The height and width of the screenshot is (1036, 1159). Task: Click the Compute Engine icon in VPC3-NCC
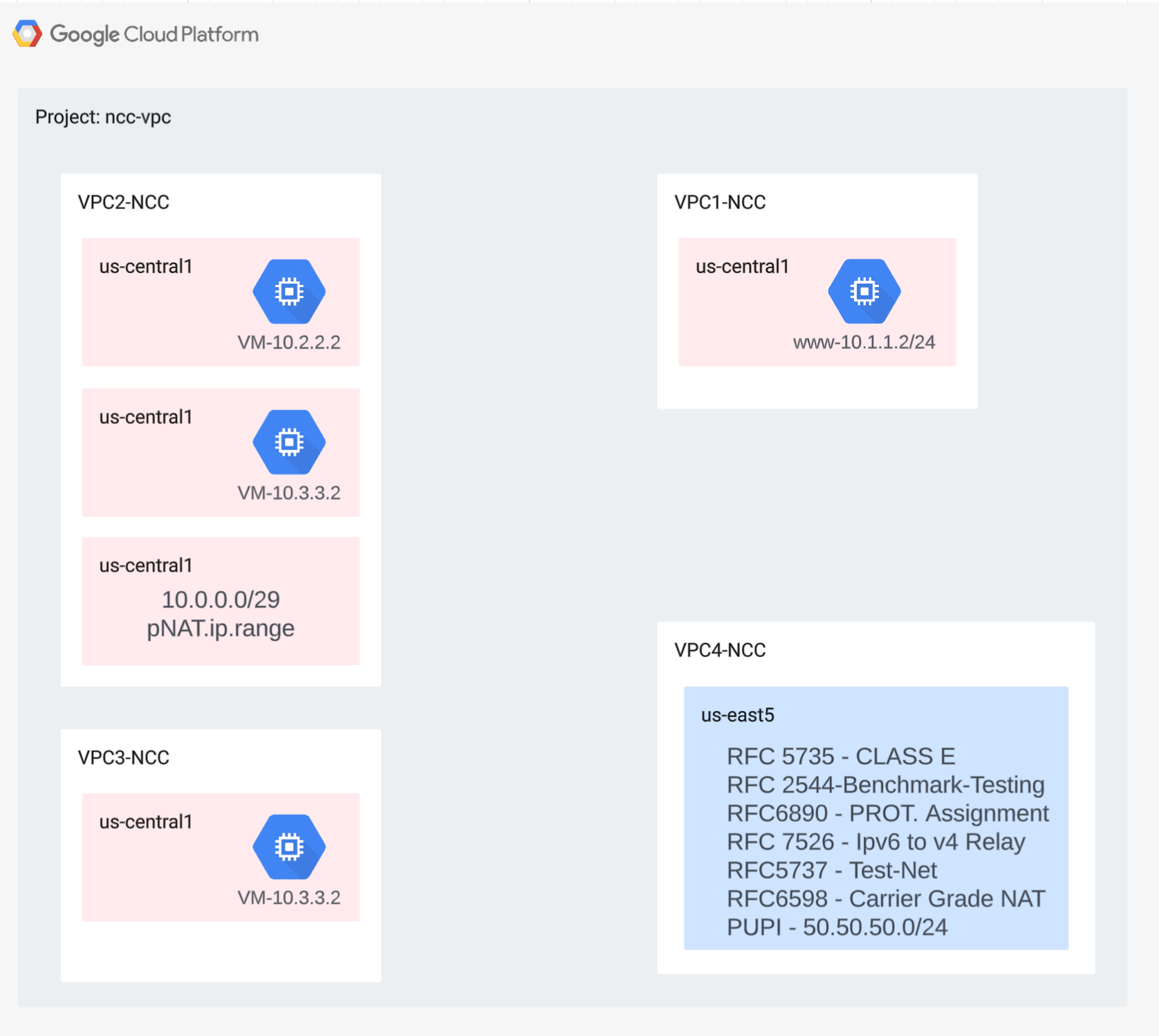289,847
